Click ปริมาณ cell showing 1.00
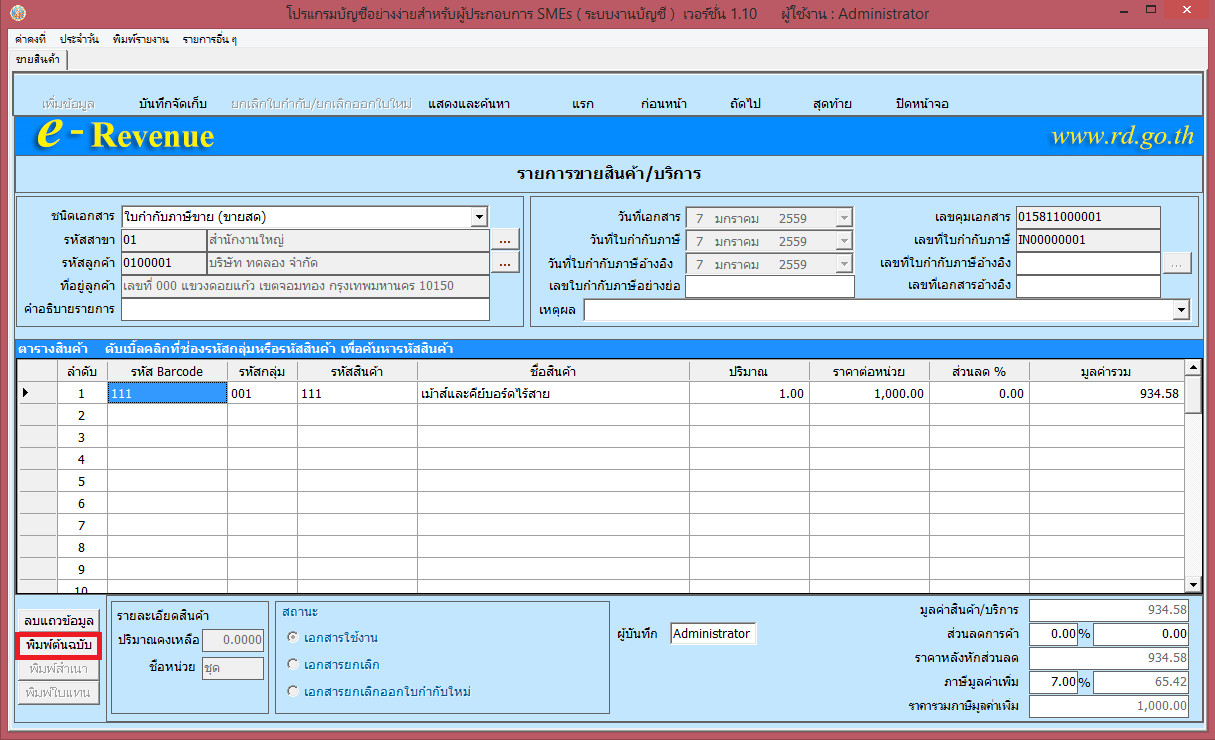 [749, 393]
